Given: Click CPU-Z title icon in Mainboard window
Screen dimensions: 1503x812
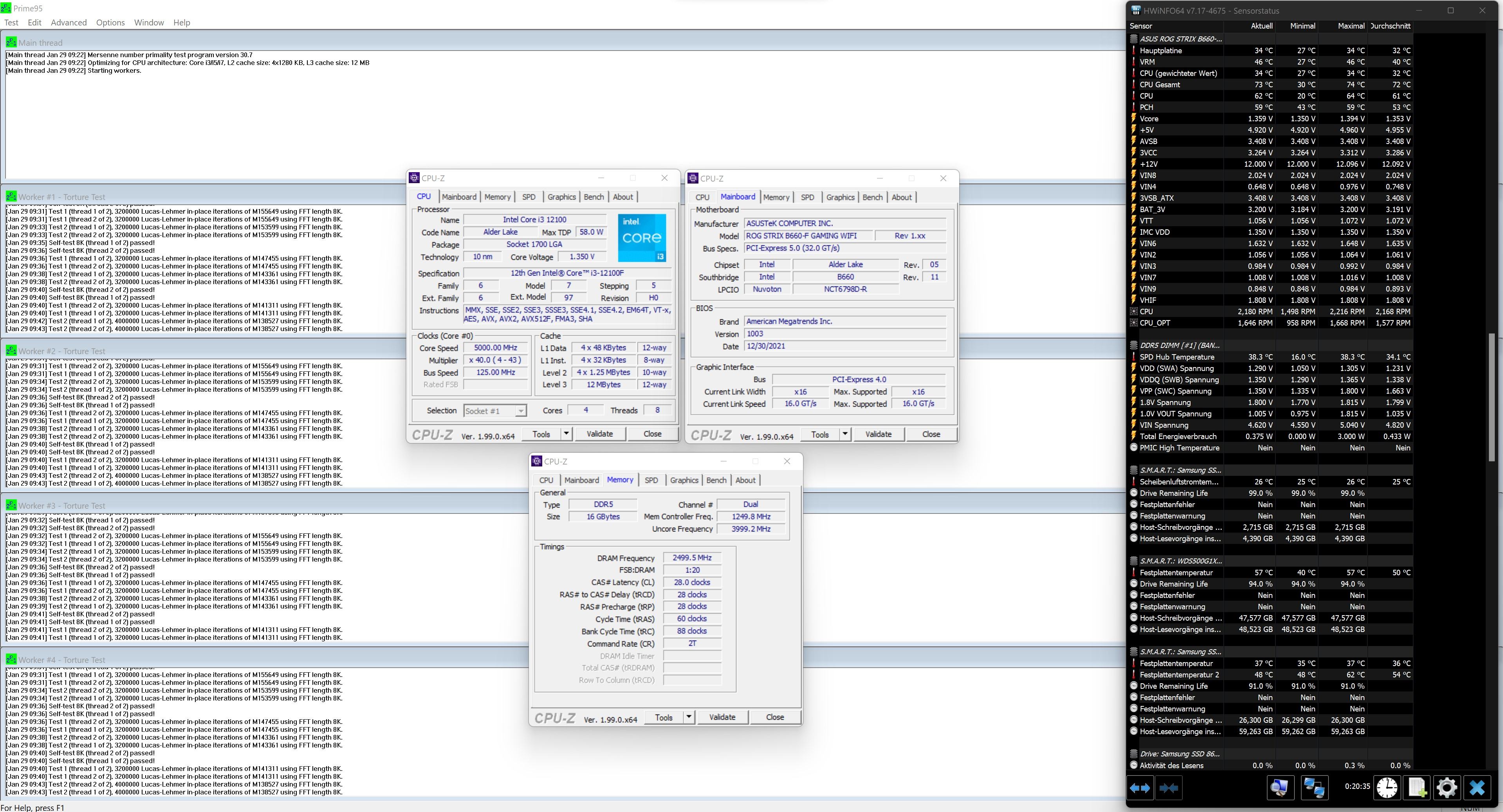Looking at the screenshot, I should pos(693,178).
